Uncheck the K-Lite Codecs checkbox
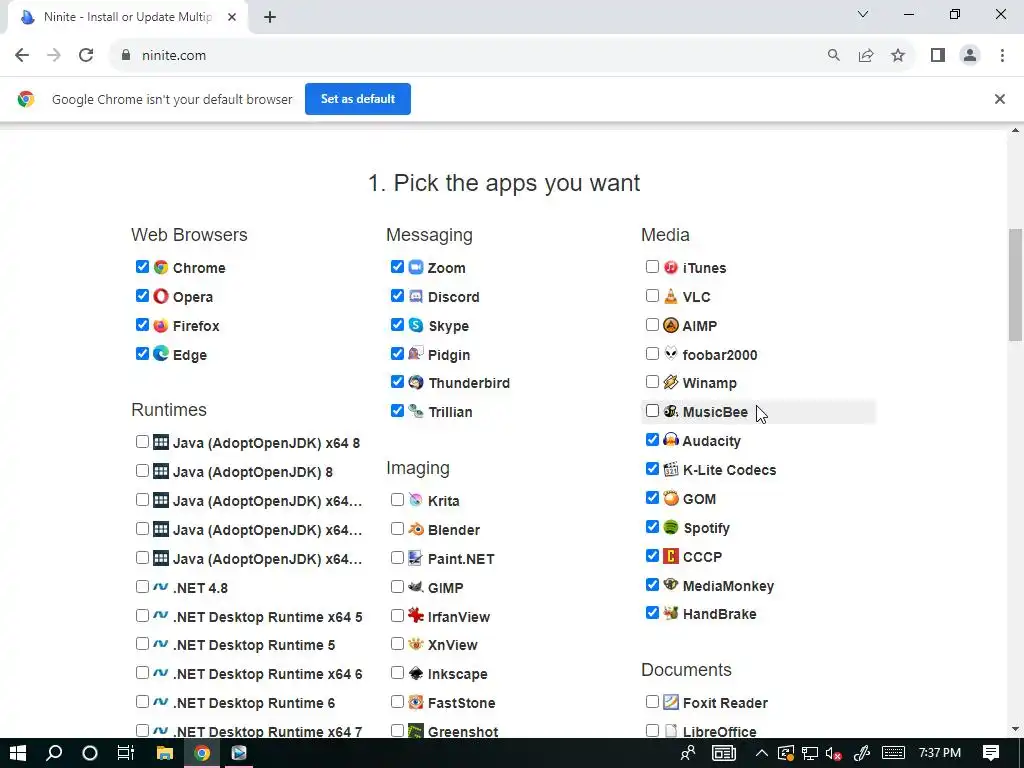Screen dimensions: 1024x768 (x=652, y=469)
